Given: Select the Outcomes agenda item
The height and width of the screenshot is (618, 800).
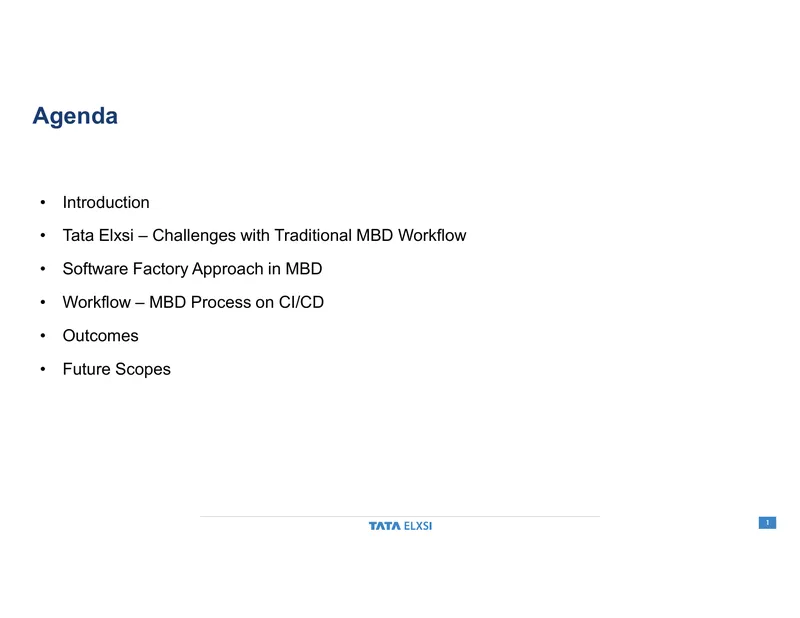Looking at the screenshot, I should [x=101, y=336].
